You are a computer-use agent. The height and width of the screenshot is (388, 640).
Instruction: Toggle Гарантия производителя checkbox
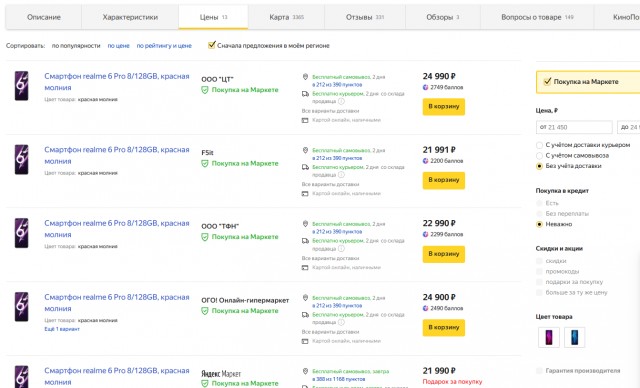pos(539,370)
